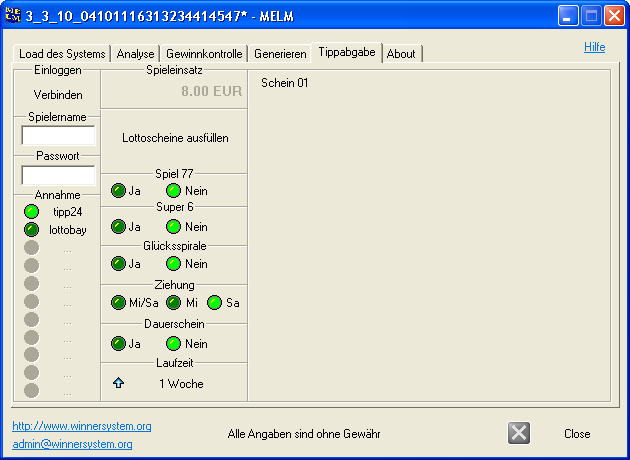Click into the Spielername input field
This screenshot has width=630, height=460.
(x=58, y=135)
